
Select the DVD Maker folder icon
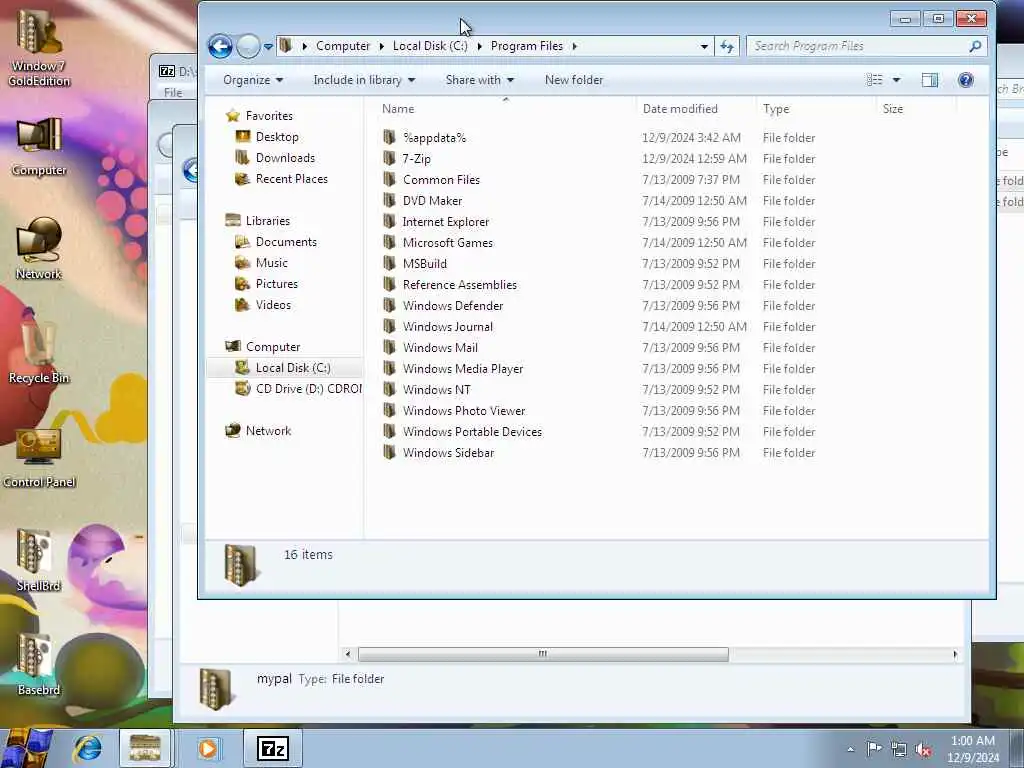(389, 200)
